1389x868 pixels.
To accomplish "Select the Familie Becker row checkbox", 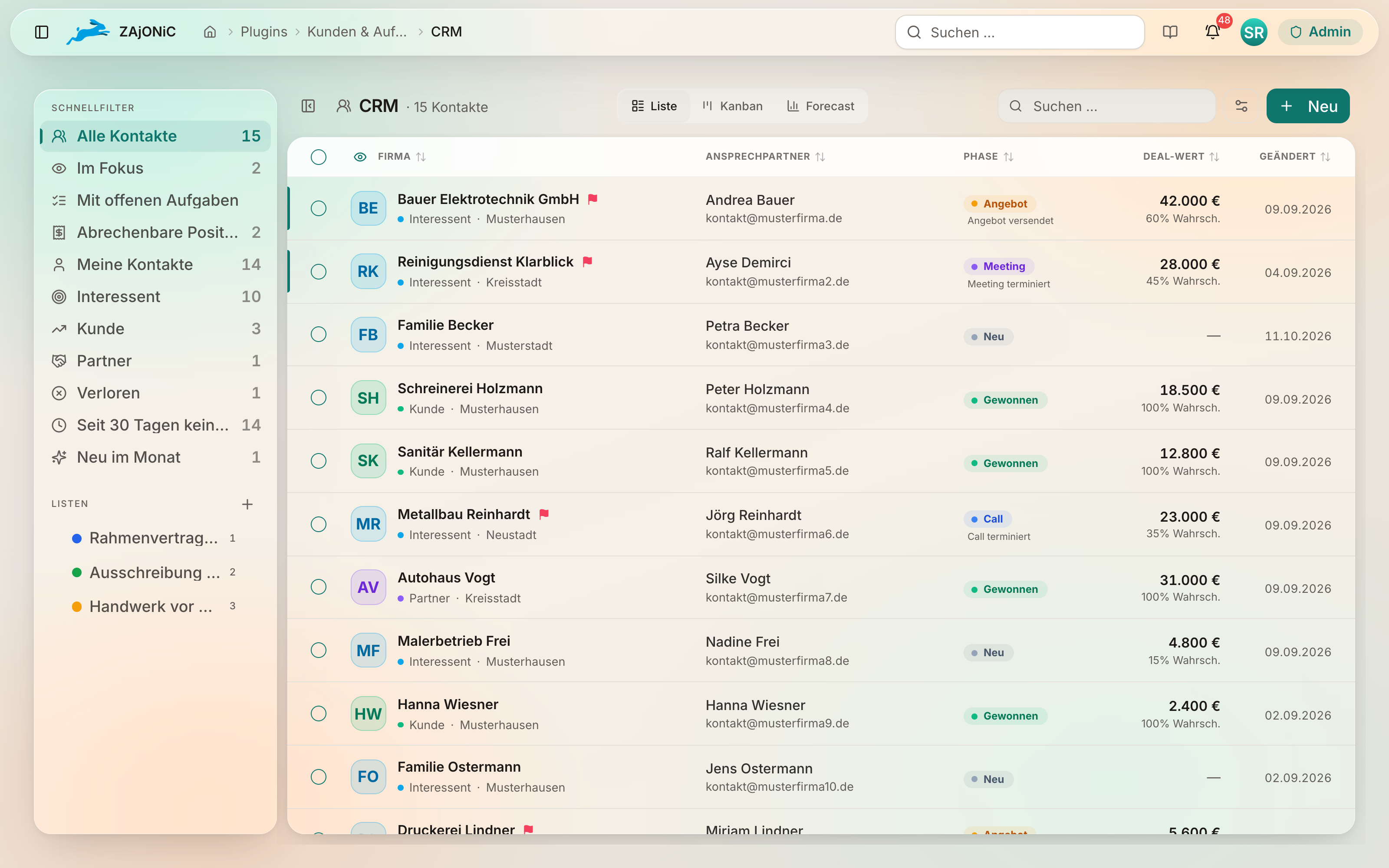I will [319, 334].
